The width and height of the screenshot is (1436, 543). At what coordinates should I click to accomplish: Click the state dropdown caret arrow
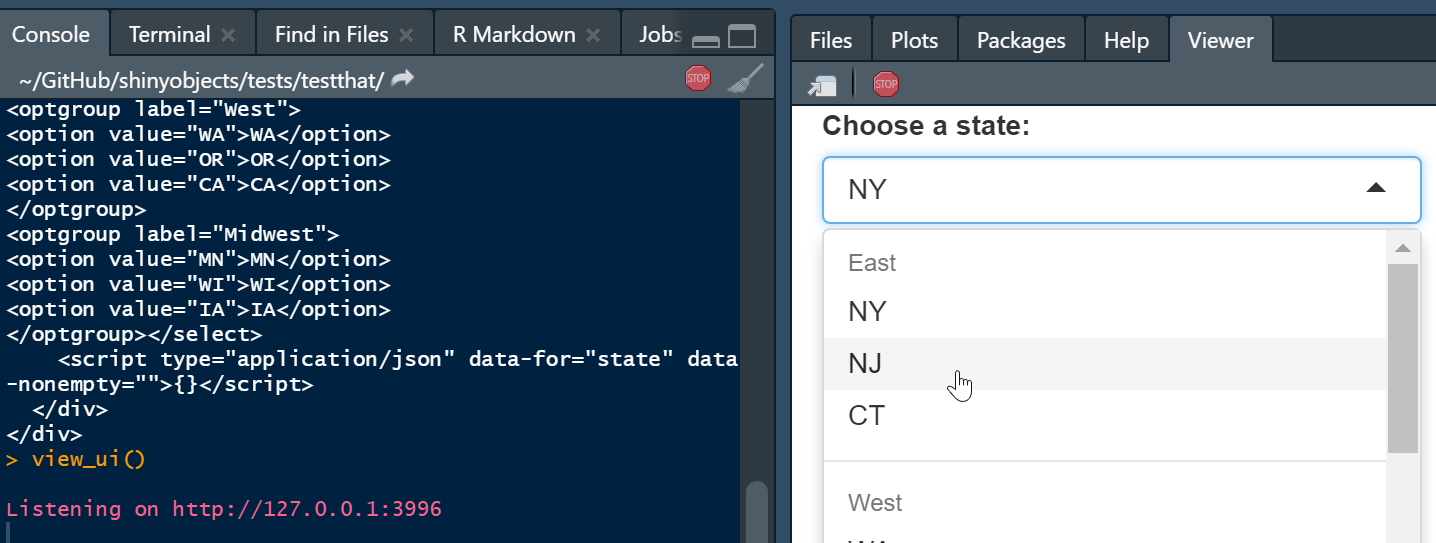(x=1376, y=188)
